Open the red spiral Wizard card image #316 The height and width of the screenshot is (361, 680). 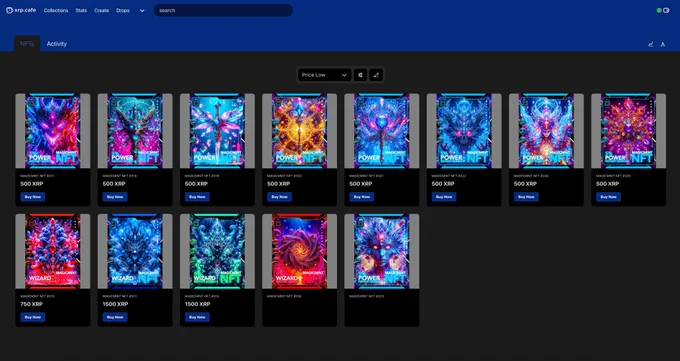pyautogui.click(x=299, y=251)
